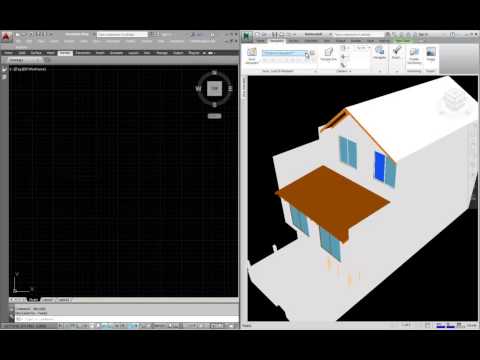The height and width of the screenshot is (360, 480).
Task: Select the blue window in the model
Action: (x=380, y=166)
